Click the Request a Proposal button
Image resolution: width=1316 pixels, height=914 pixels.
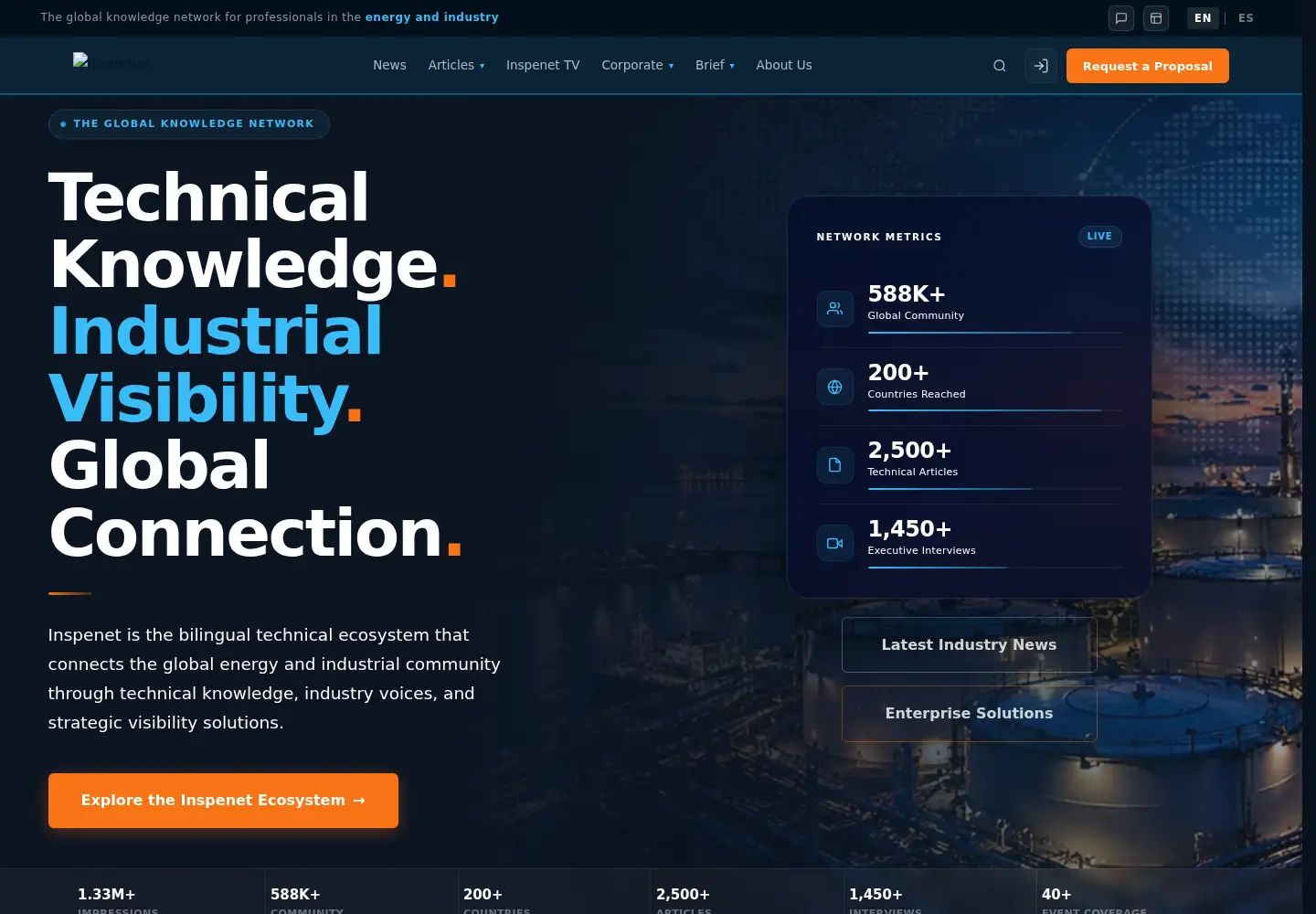(1148, 66)
